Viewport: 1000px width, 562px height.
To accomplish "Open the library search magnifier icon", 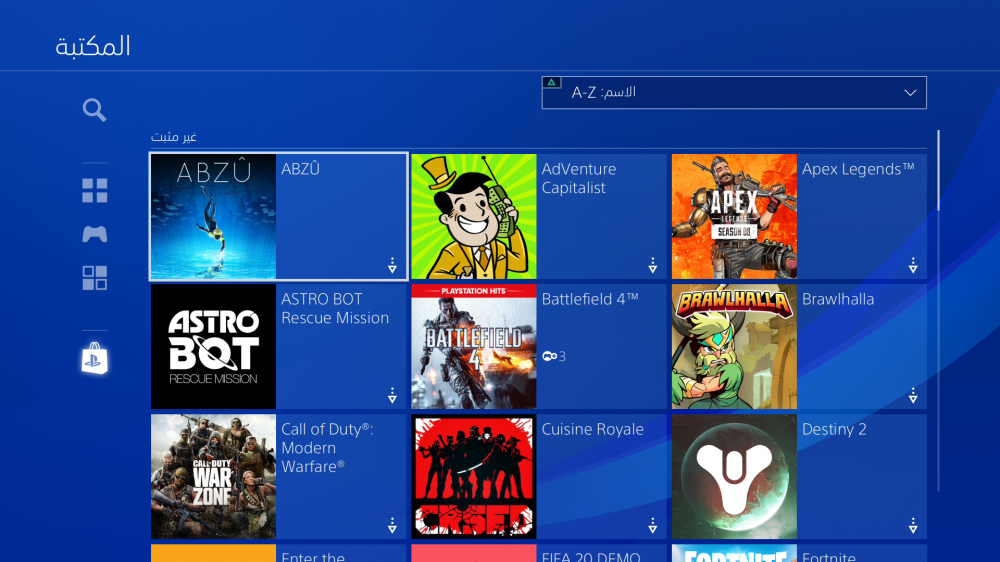I will (94, 110).
